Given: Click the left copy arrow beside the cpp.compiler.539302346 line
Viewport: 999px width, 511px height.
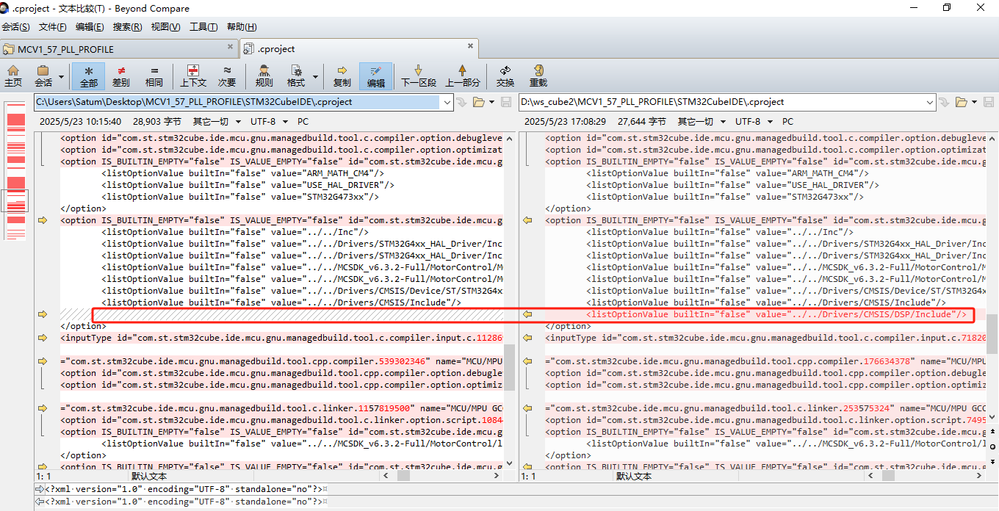Looking at the screenshot, I should 43,361.
